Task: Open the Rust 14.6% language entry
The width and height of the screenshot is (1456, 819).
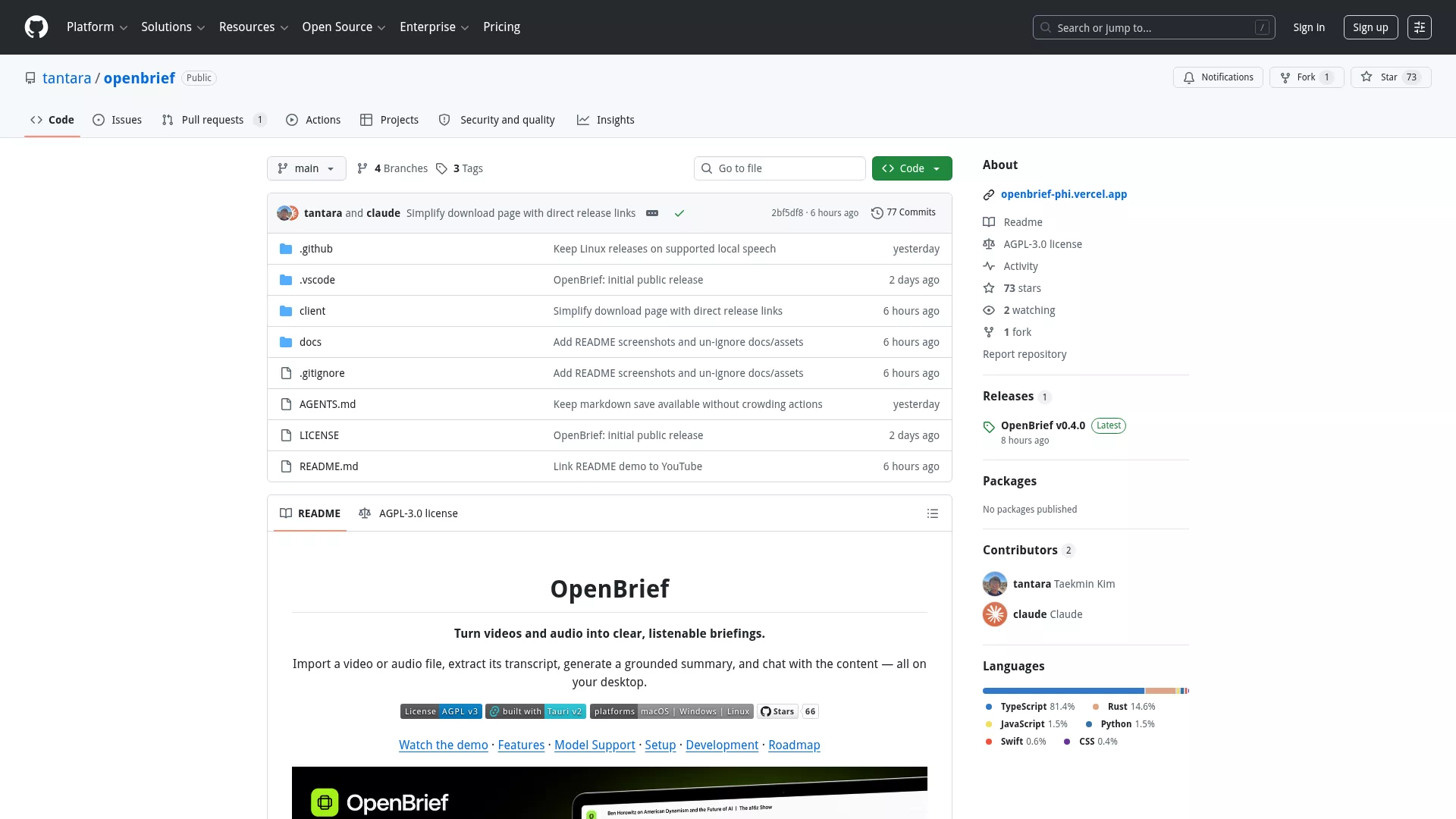Action: pyautogui.click(x=1124, y=707)
